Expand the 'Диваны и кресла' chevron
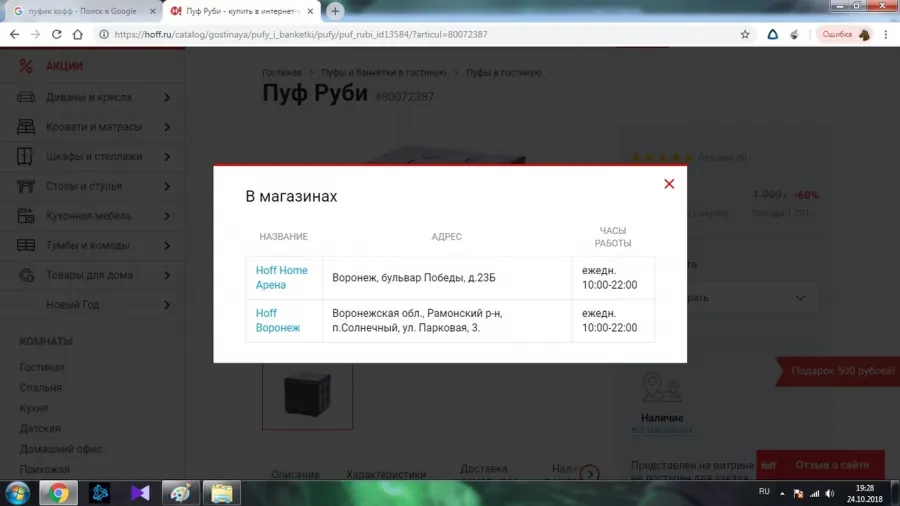 point(167,98)
